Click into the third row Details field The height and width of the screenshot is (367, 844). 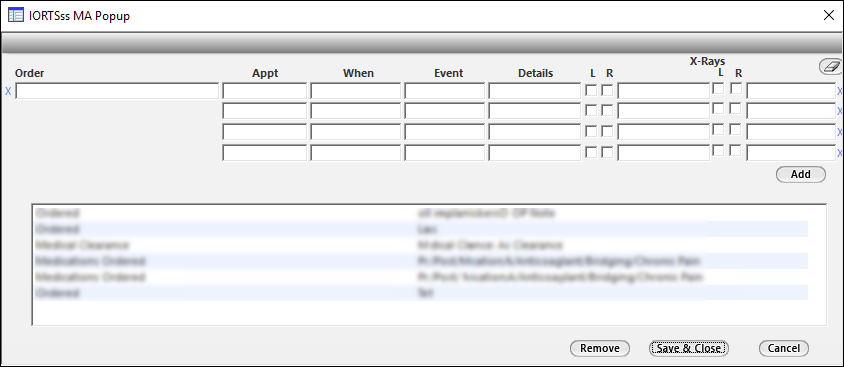coord(534,132)
